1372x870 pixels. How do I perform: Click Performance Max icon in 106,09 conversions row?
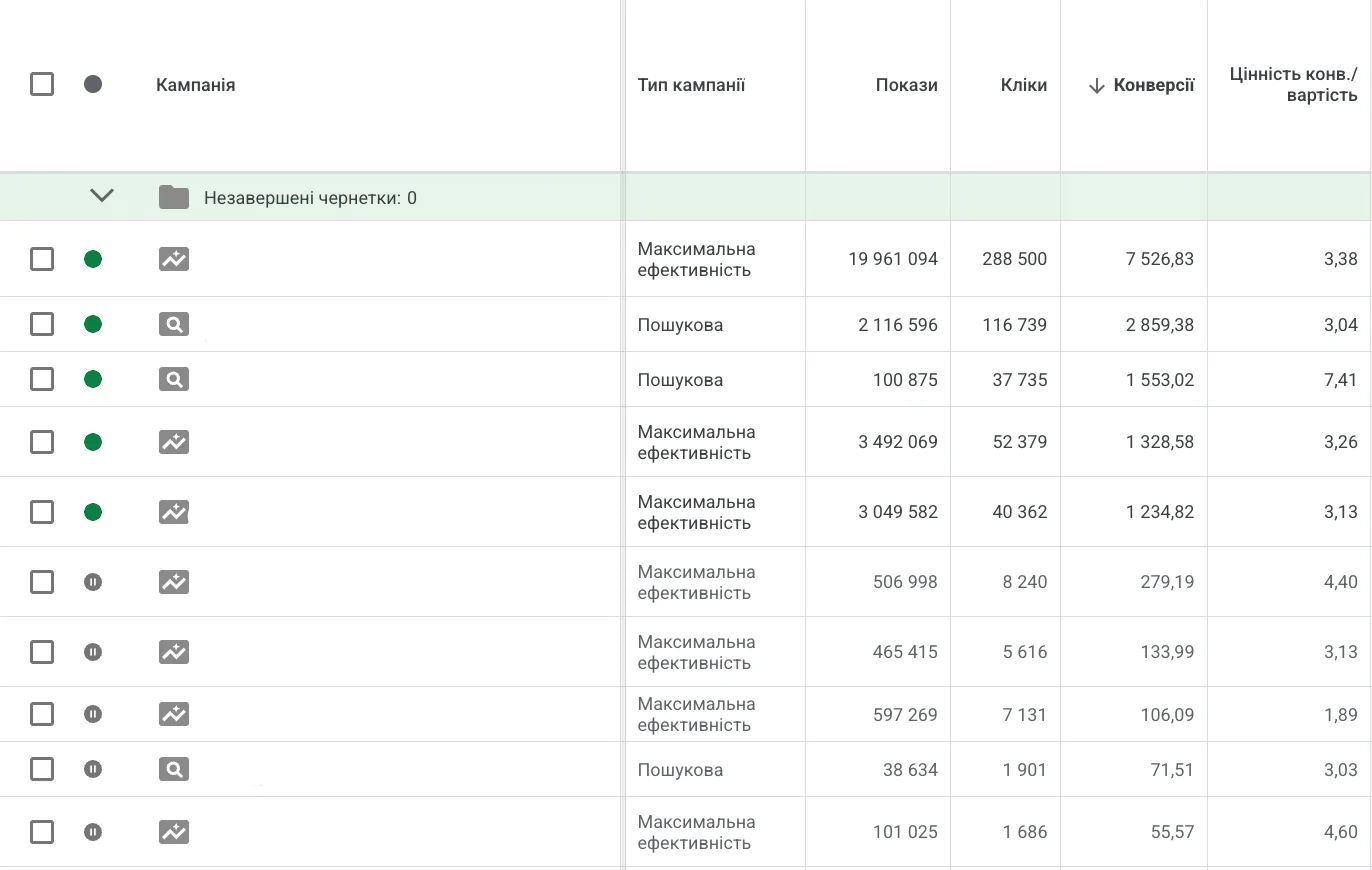pyautogui.click(x=174, y=714)
